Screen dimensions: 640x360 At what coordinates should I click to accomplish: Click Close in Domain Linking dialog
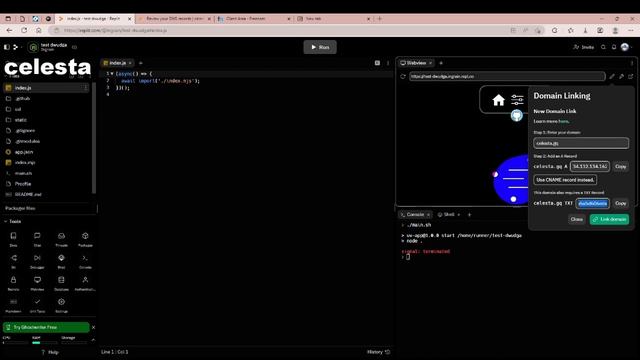[x=576, y=219]
